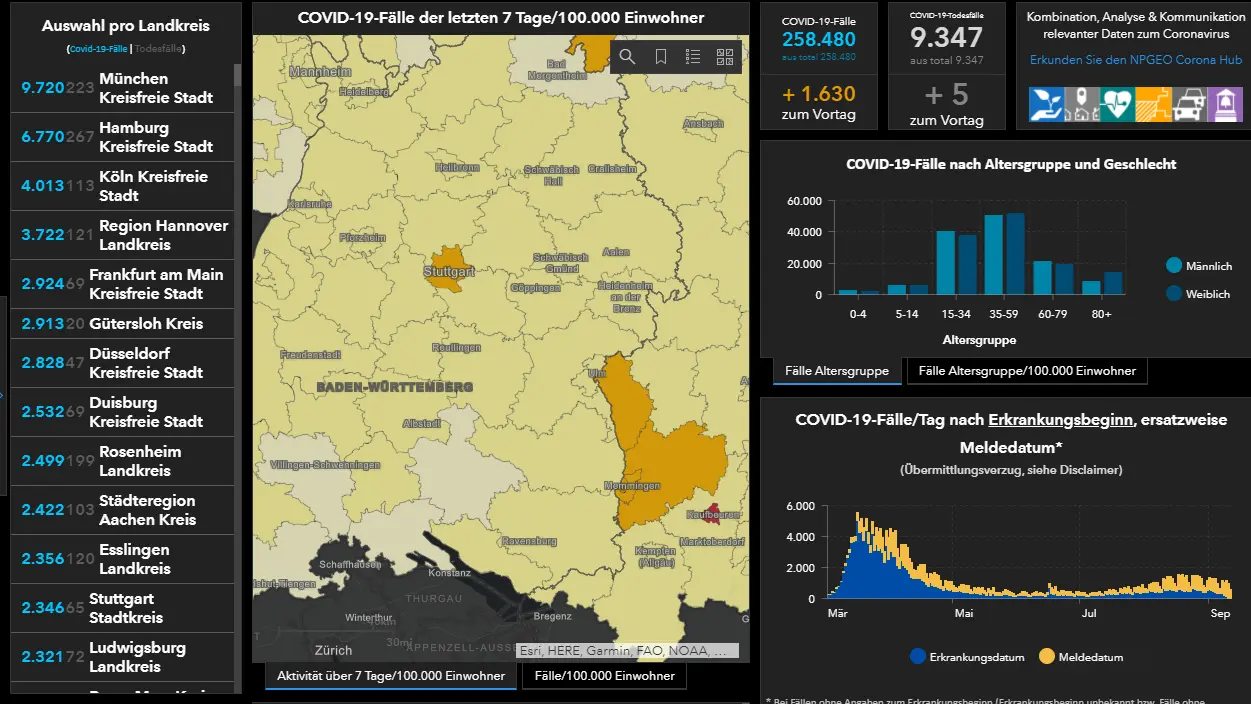Image resolution: width=1251 pixels, height=704 pixels.
Task: Click the teal heartbeat health icon
Action: coord(1117,105)
